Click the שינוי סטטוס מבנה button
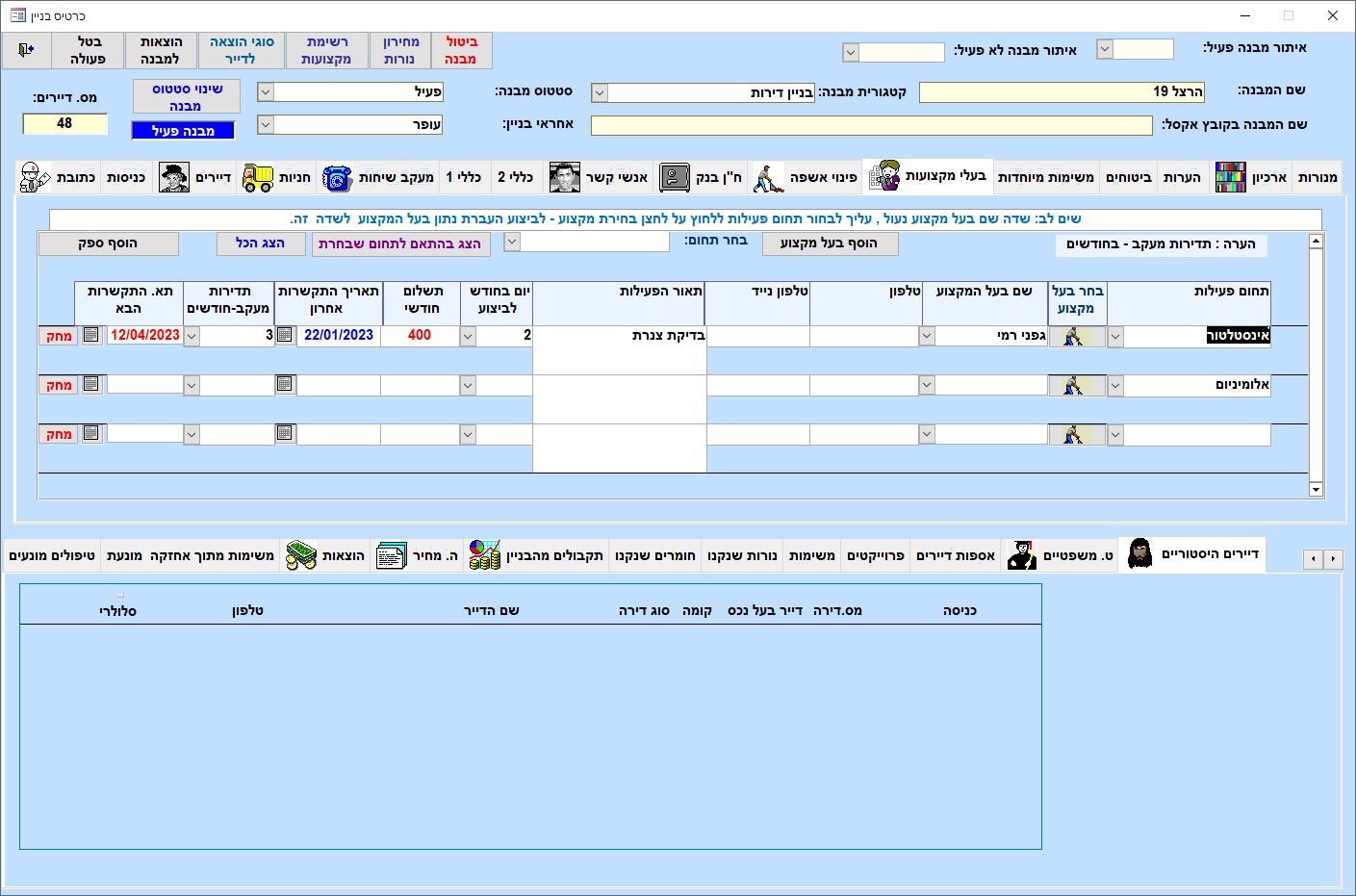The height and width of the screenshot is (896, 1356). tap(186, 97)
